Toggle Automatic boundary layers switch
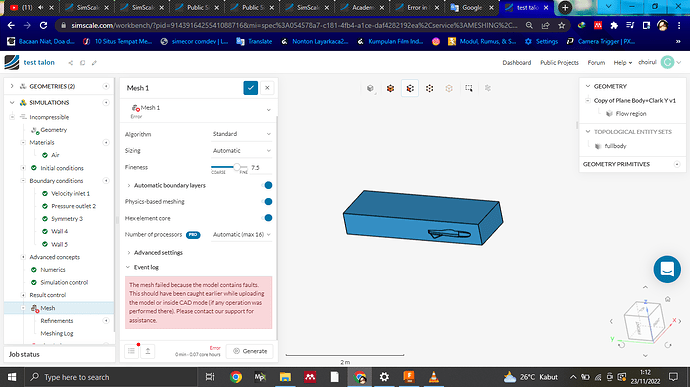 [267, 185]
